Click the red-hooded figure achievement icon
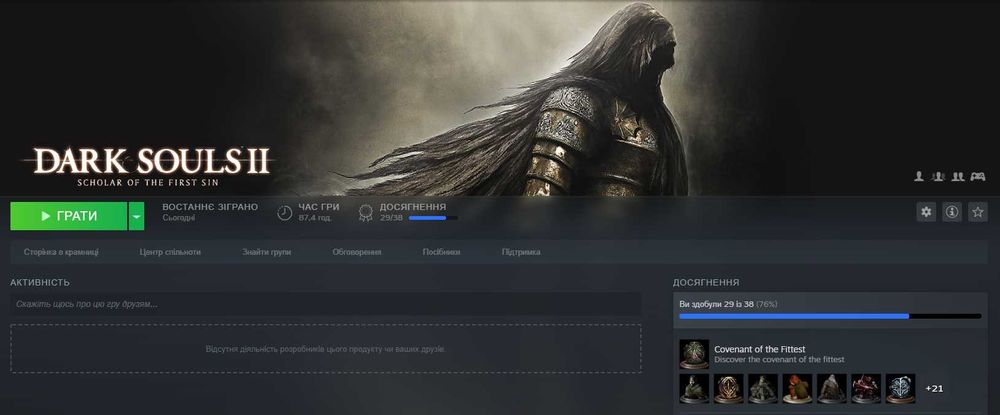 [797, 389]
